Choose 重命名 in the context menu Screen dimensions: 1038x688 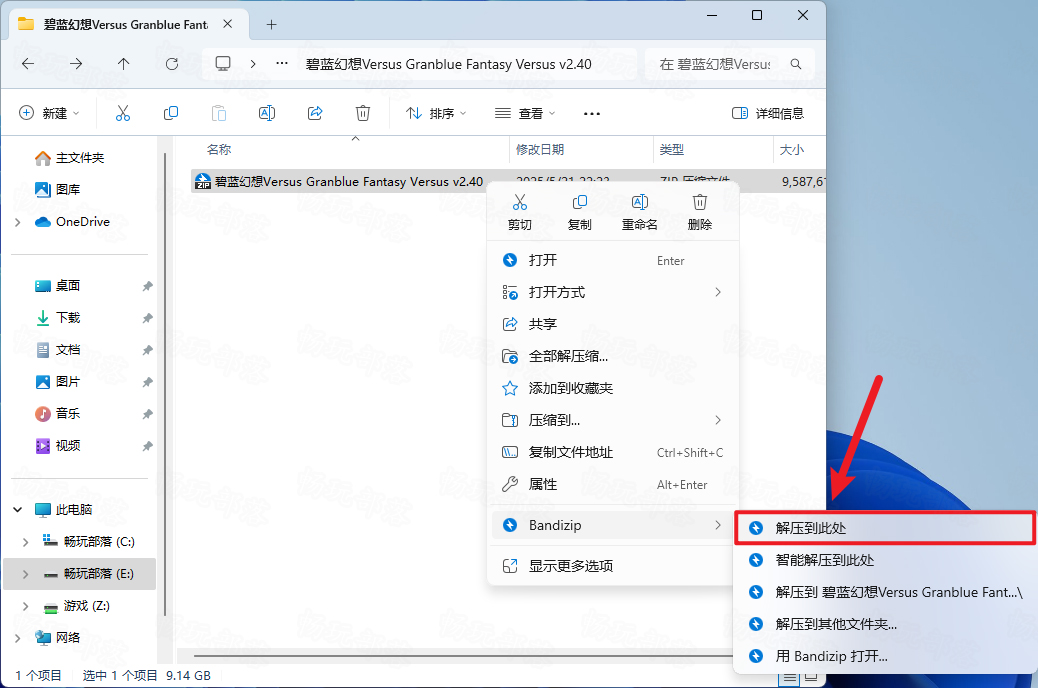click(x=639, y=213)
